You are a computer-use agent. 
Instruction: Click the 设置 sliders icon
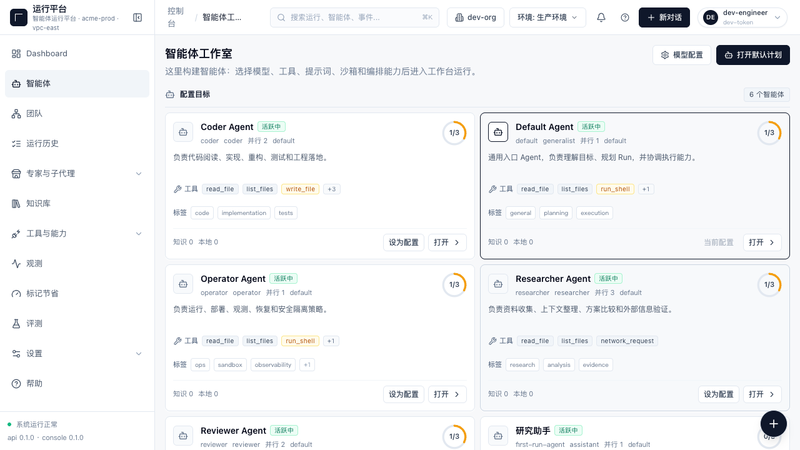click(x=16, y=354)
